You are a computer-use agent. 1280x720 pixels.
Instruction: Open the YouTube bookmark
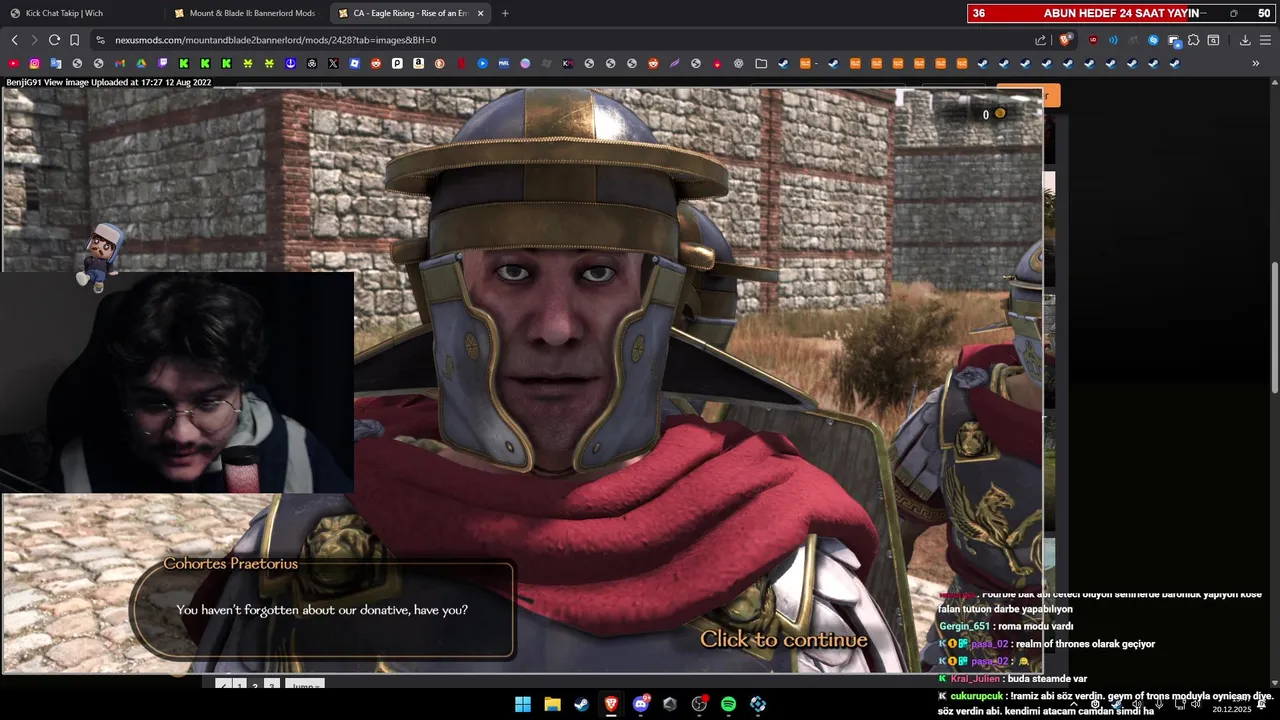13,63
